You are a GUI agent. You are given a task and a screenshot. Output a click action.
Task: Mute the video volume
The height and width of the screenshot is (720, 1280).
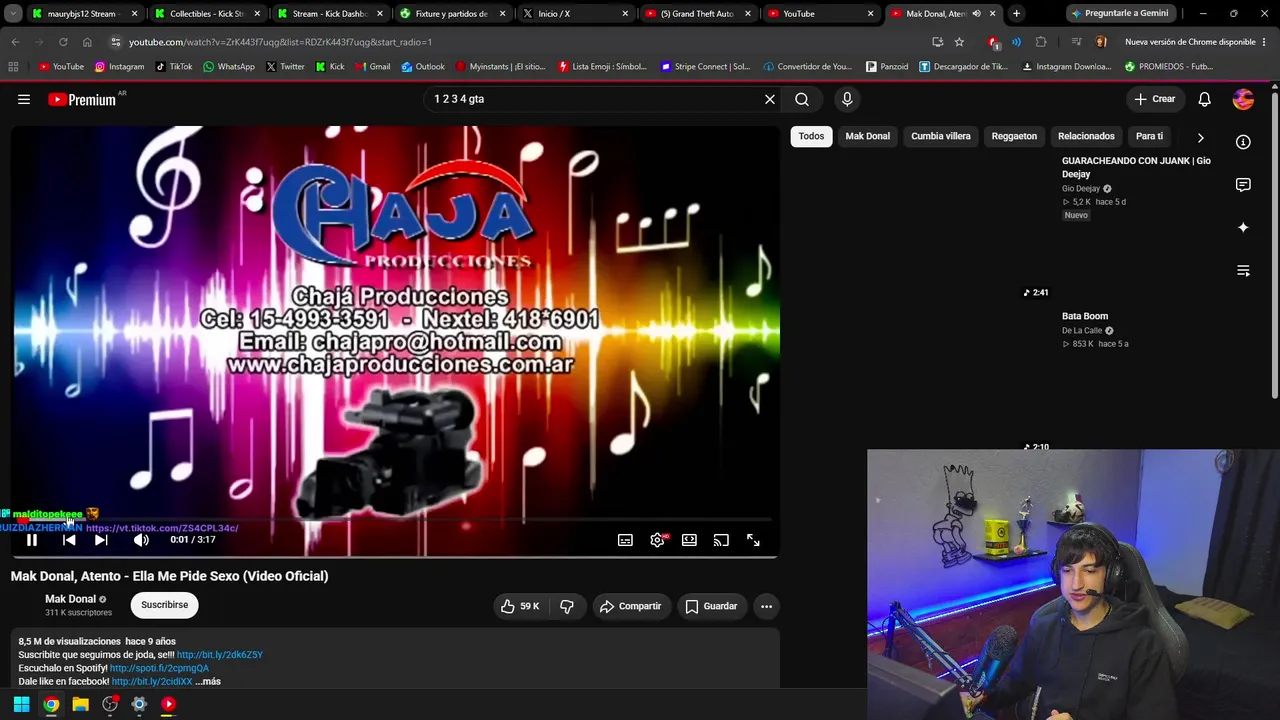(141, 540)
